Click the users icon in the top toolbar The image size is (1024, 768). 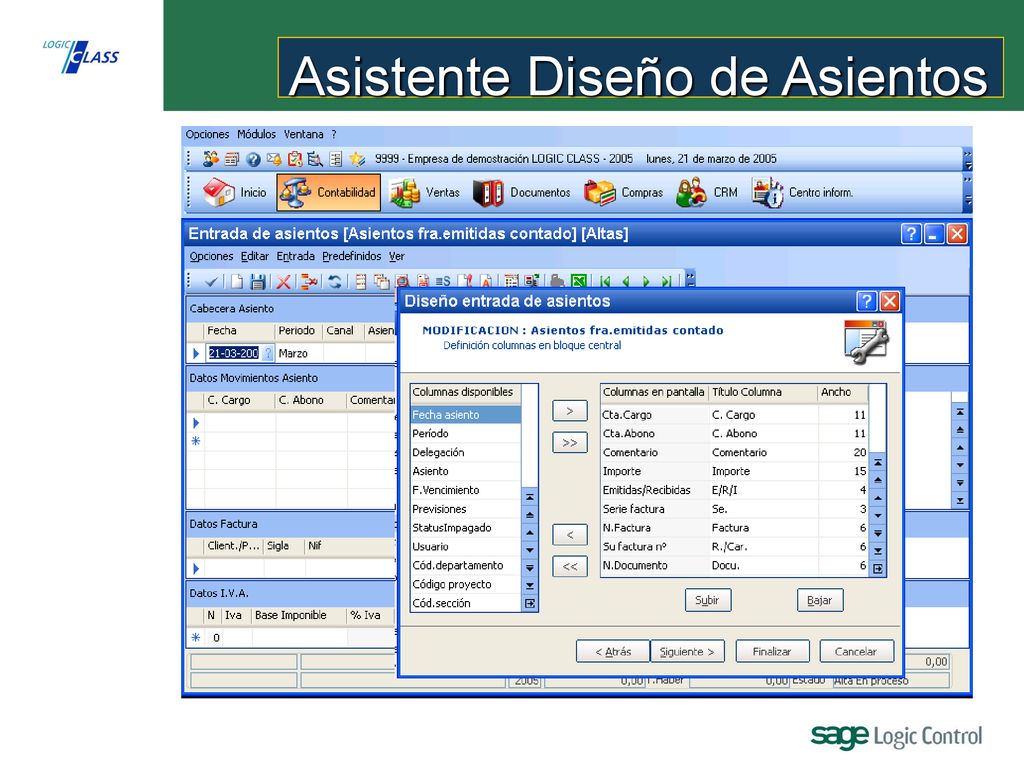click(211, 159)
